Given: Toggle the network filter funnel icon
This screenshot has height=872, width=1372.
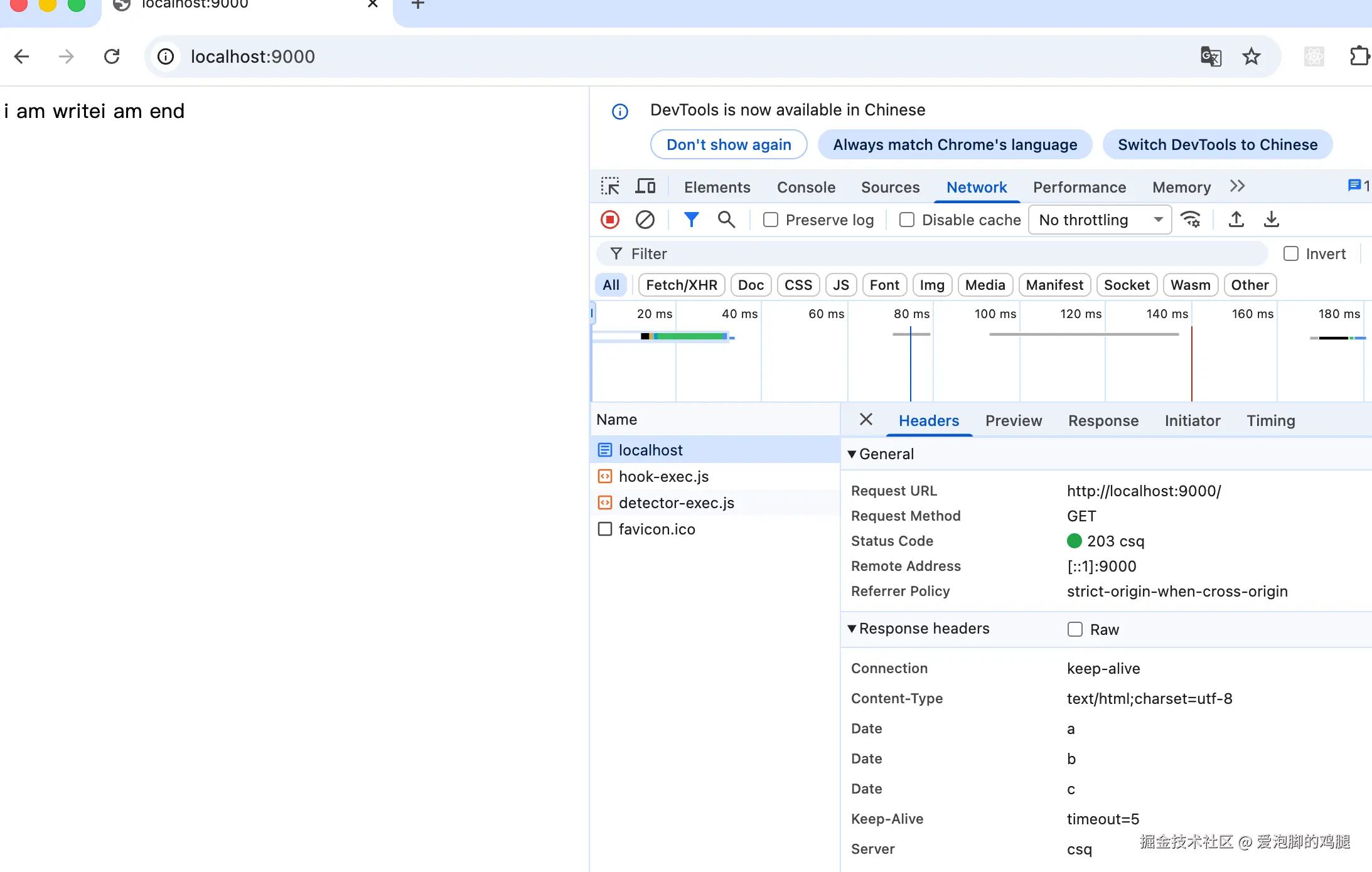Looking at the screenshot, I should point(691,220).
